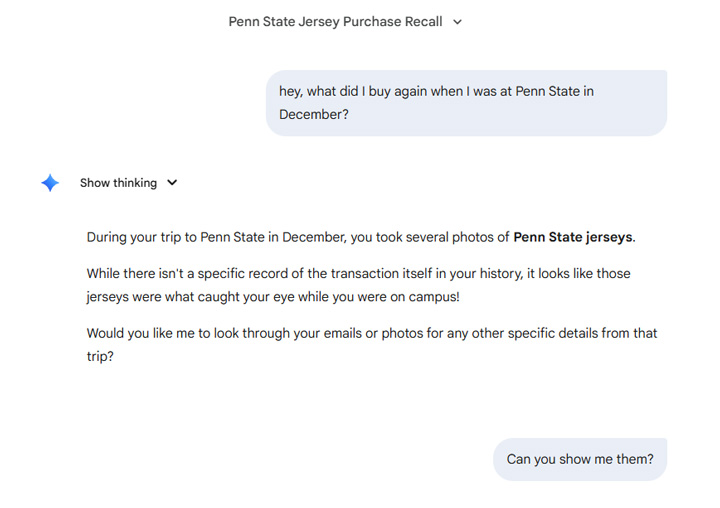Click the bold "Penn State jerseys" text
Screen dimensions: 720x508
tap(573, 237)
